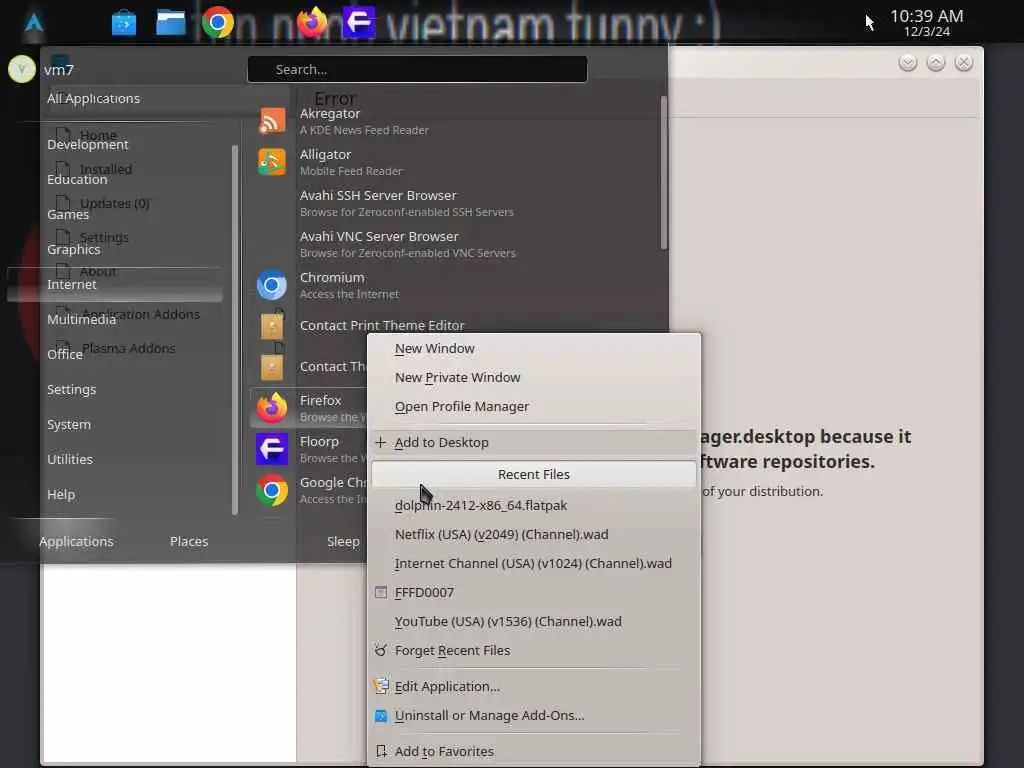Click Google Chrome icon in app list
This screenshot has width=1024, height=768.
[272, 490]
